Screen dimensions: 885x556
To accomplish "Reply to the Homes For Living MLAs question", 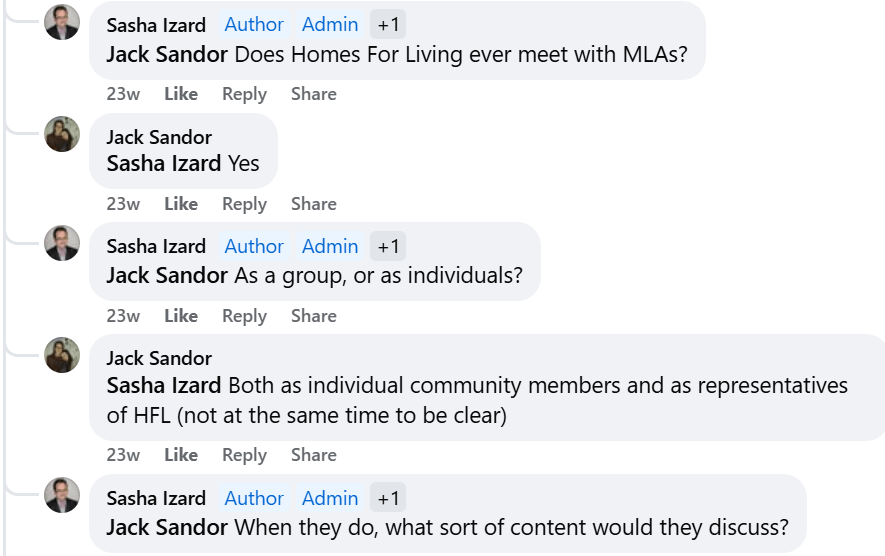I will [244, 94].
